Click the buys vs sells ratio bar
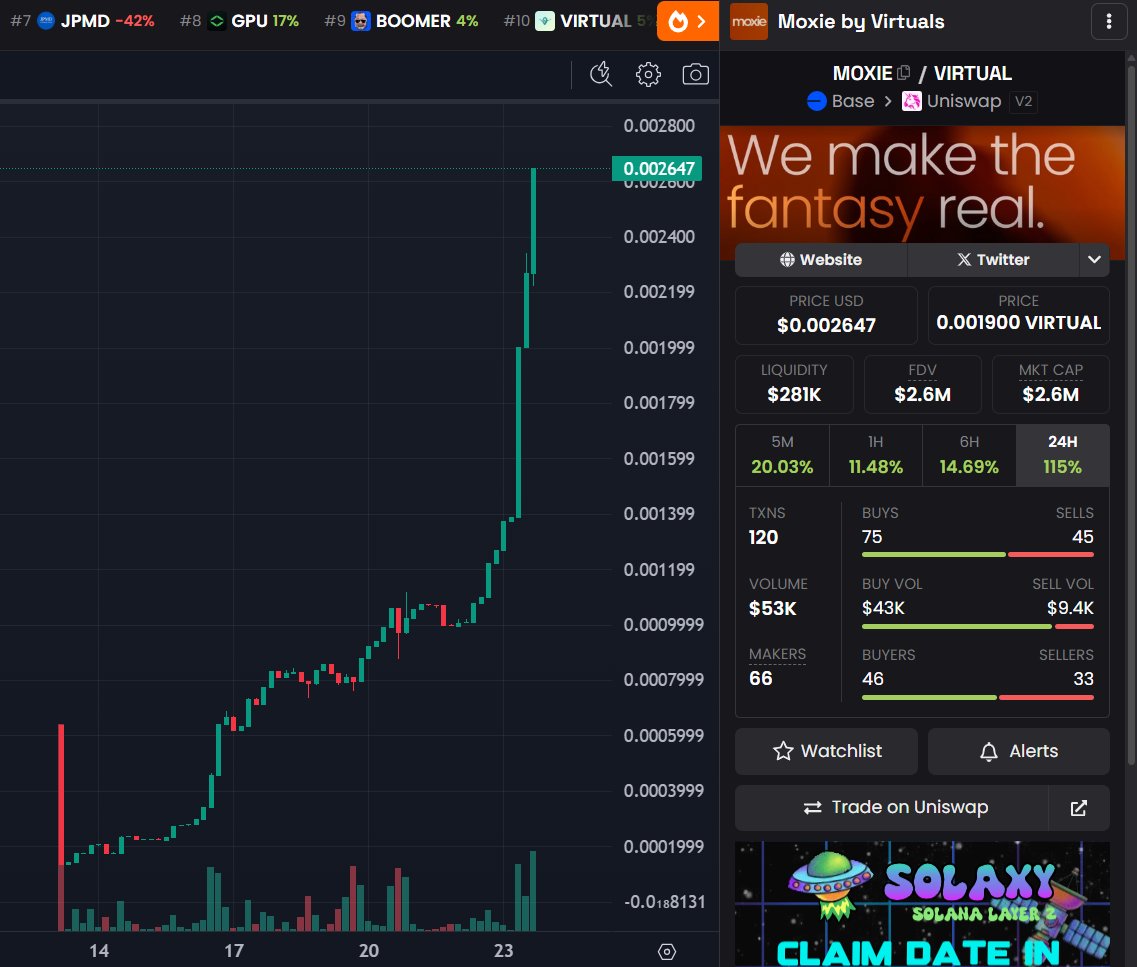Screen dimensions: 1137x967 click(977, 555)
